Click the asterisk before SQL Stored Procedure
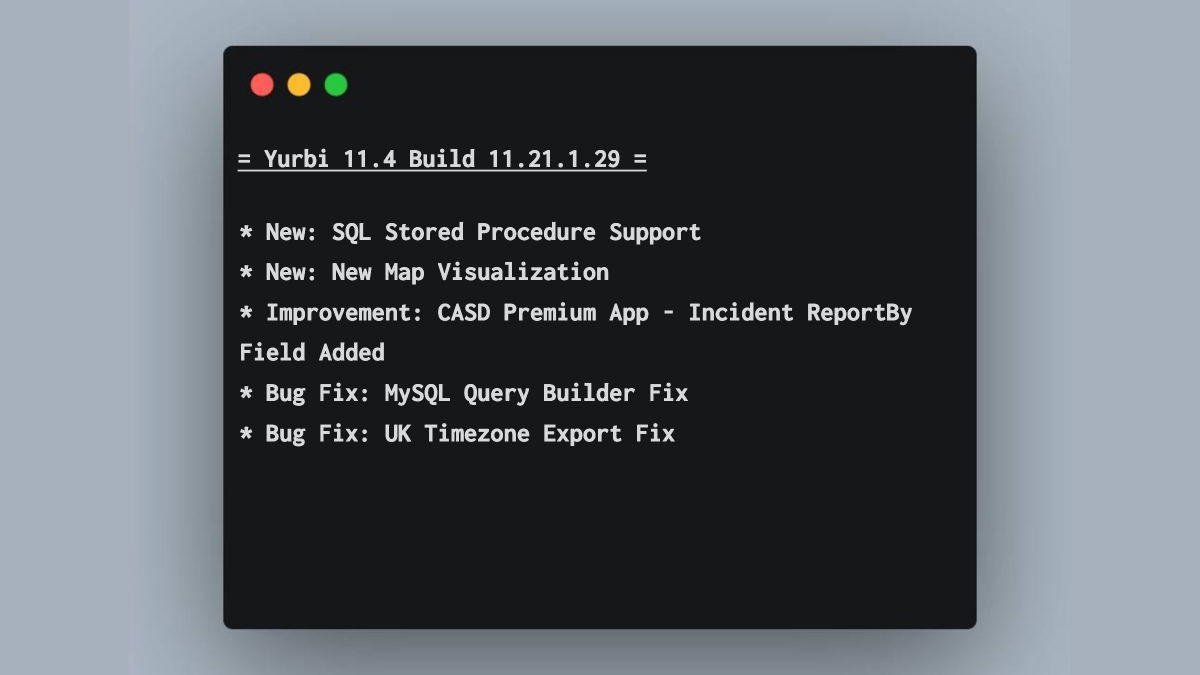Screen dimensions: 1200x675 point(246,232)
